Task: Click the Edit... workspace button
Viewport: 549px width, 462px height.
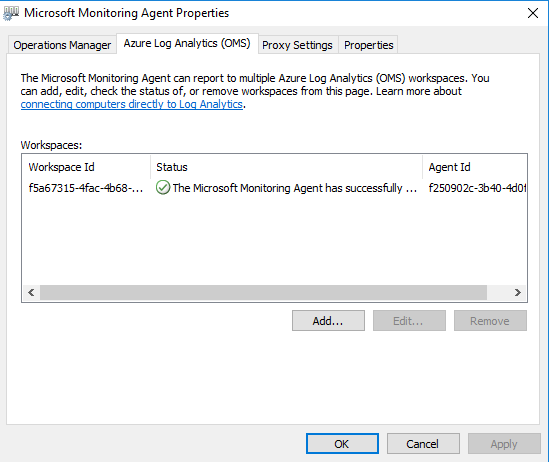Action: click(x=409, y=321)
